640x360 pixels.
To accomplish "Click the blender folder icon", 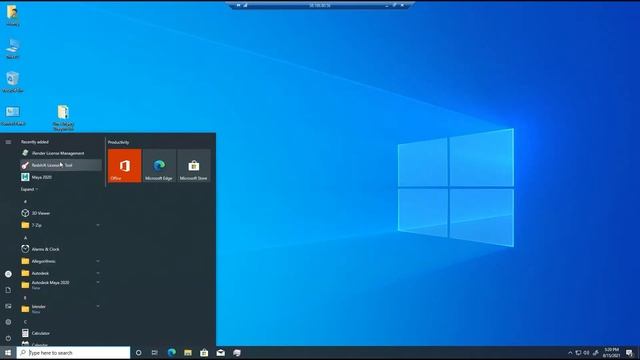I will pyautogui.click(x=25, y=309).
